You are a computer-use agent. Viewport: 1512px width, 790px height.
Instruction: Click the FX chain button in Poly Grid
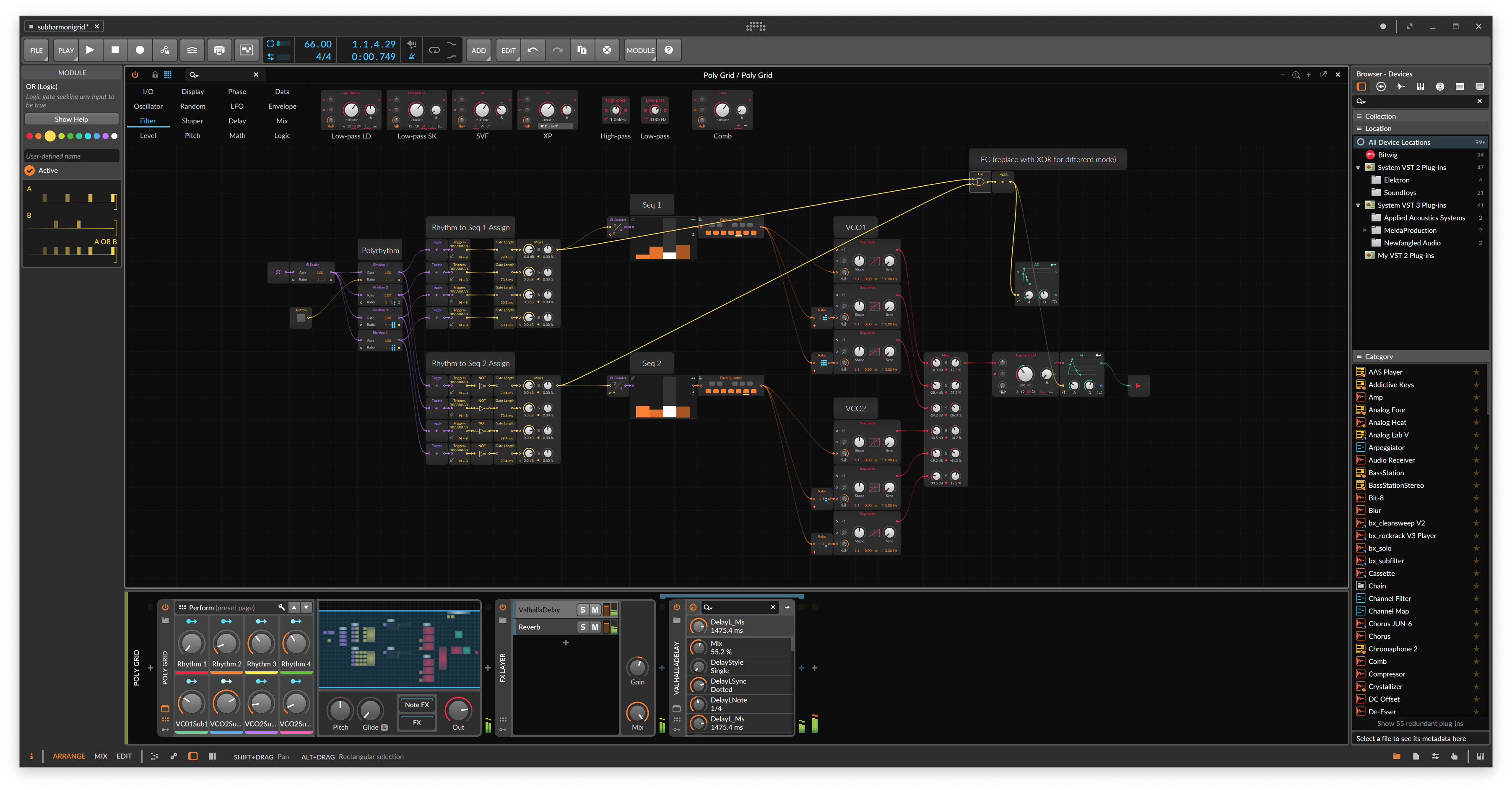point(417,722)
